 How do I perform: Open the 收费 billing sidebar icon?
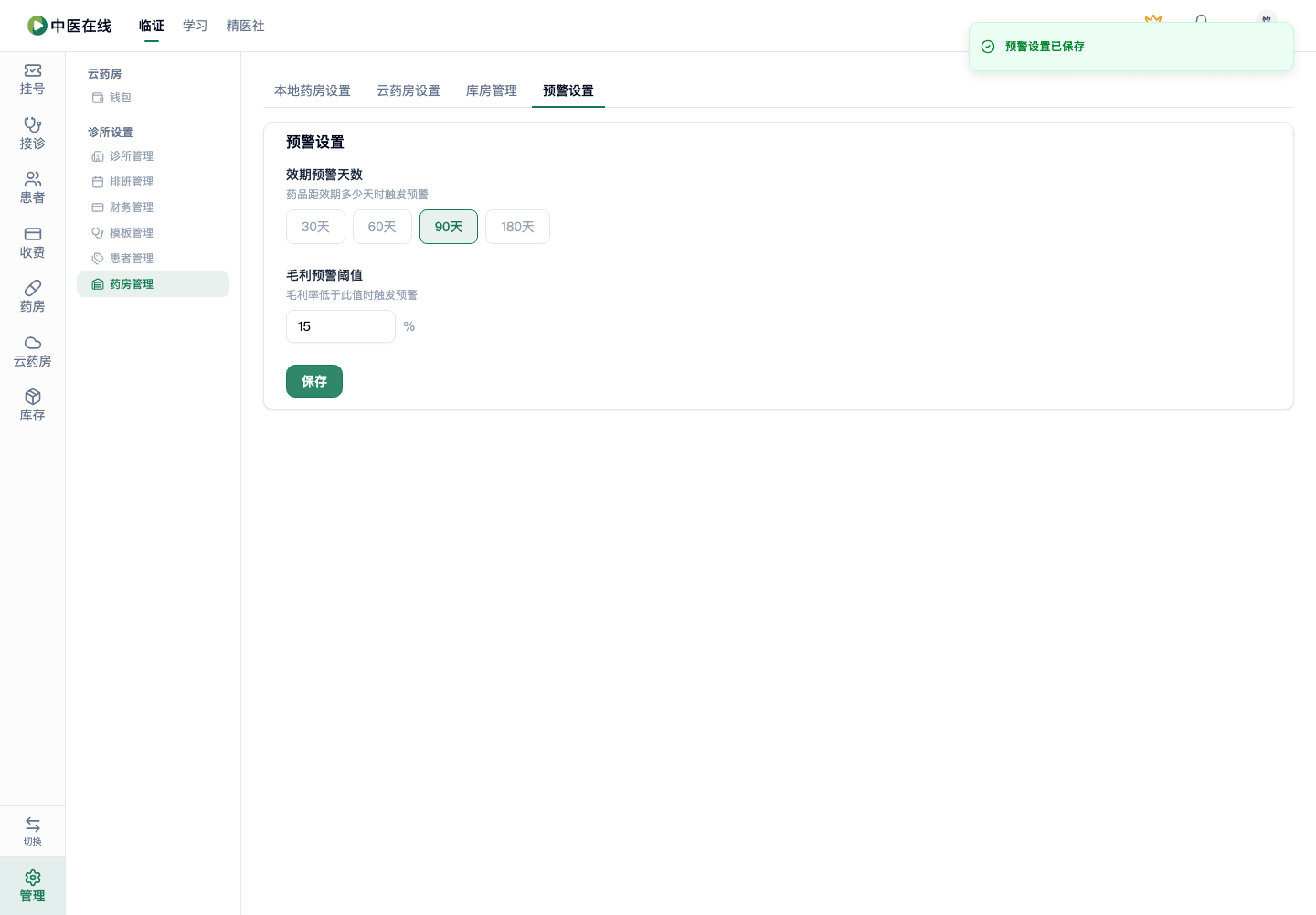pyautogui.click(x=33, y=243)
